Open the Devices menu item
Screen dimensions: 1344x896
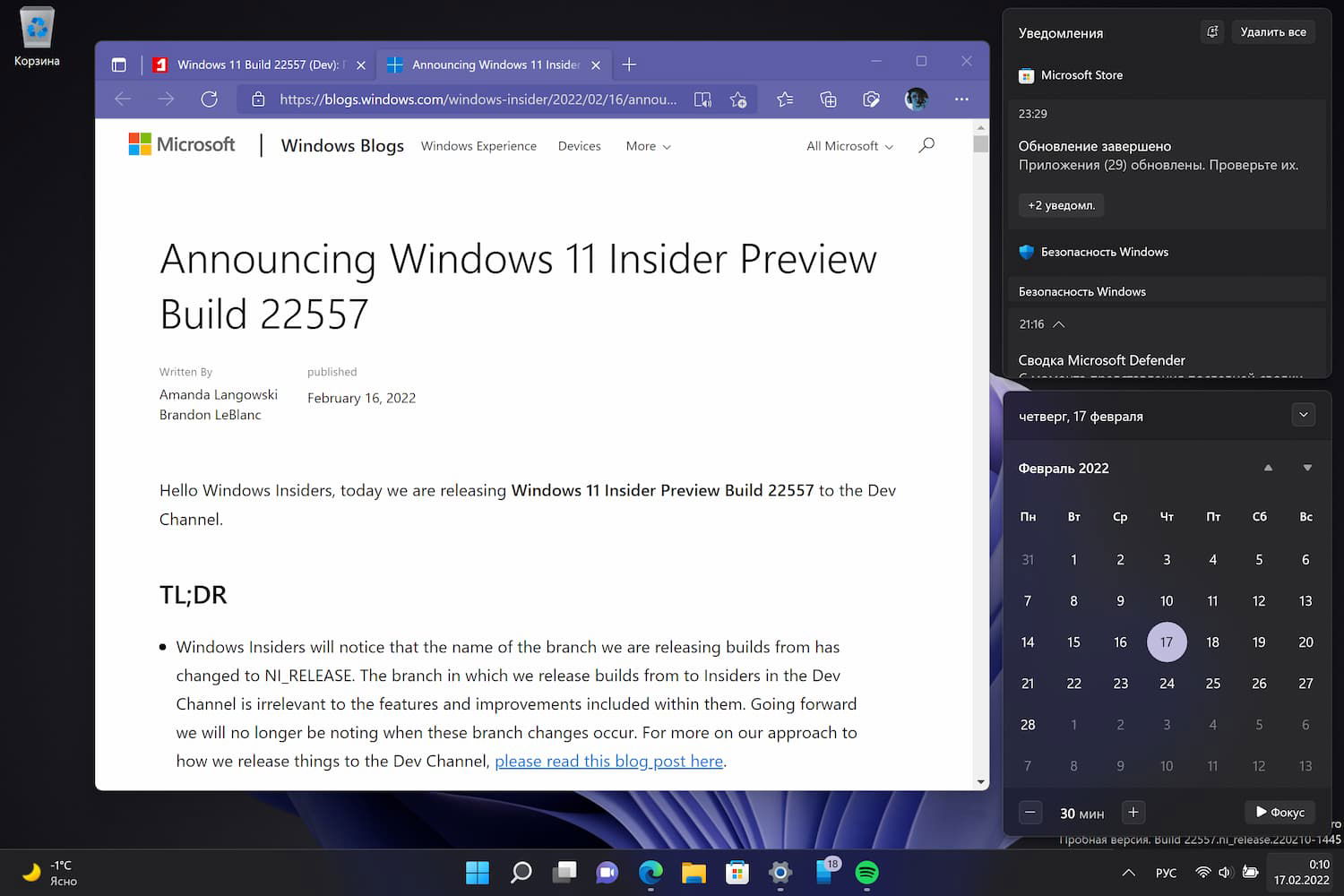tap(580, 146)
